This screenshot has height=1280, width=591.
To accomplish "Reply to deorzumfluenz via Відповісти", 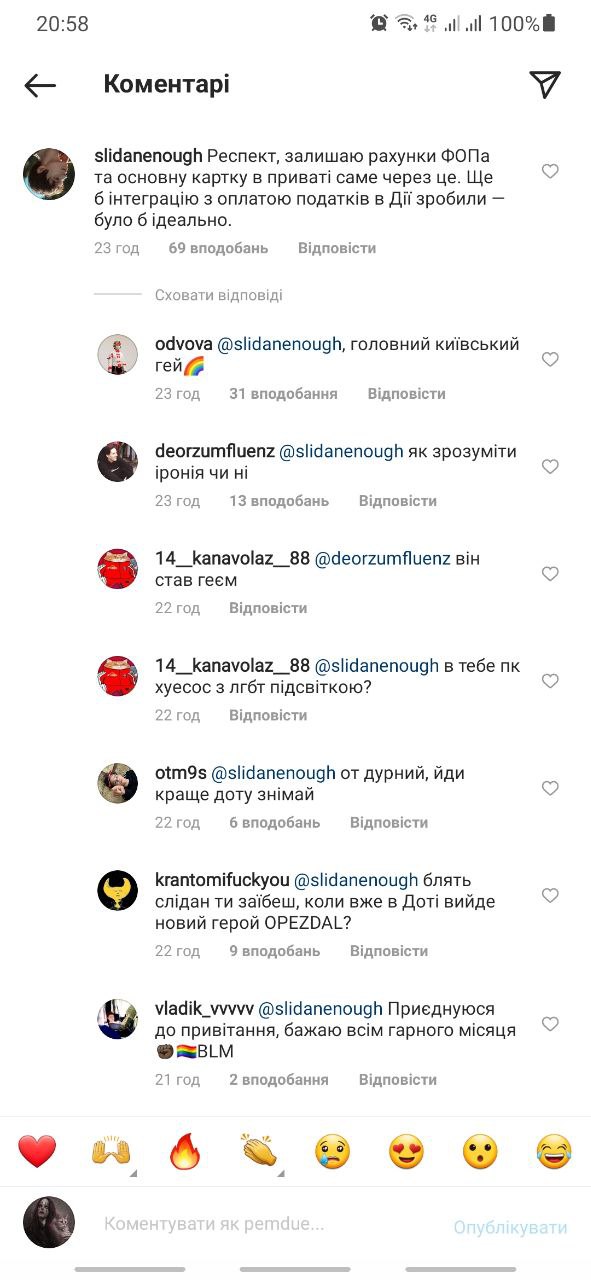I will coord(398,500).
